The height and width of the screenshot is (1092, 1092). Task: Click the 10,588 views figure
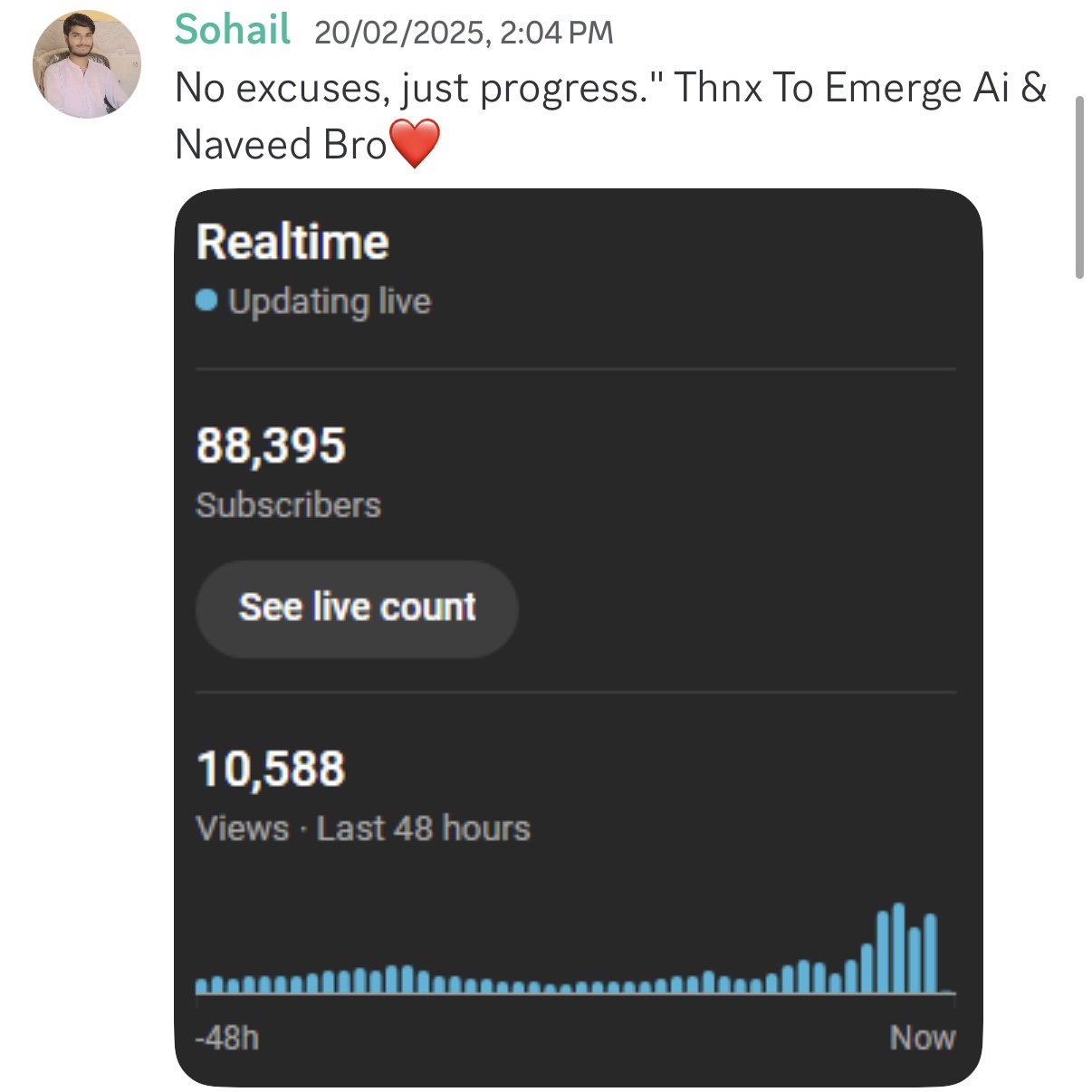tap(271, 769)
